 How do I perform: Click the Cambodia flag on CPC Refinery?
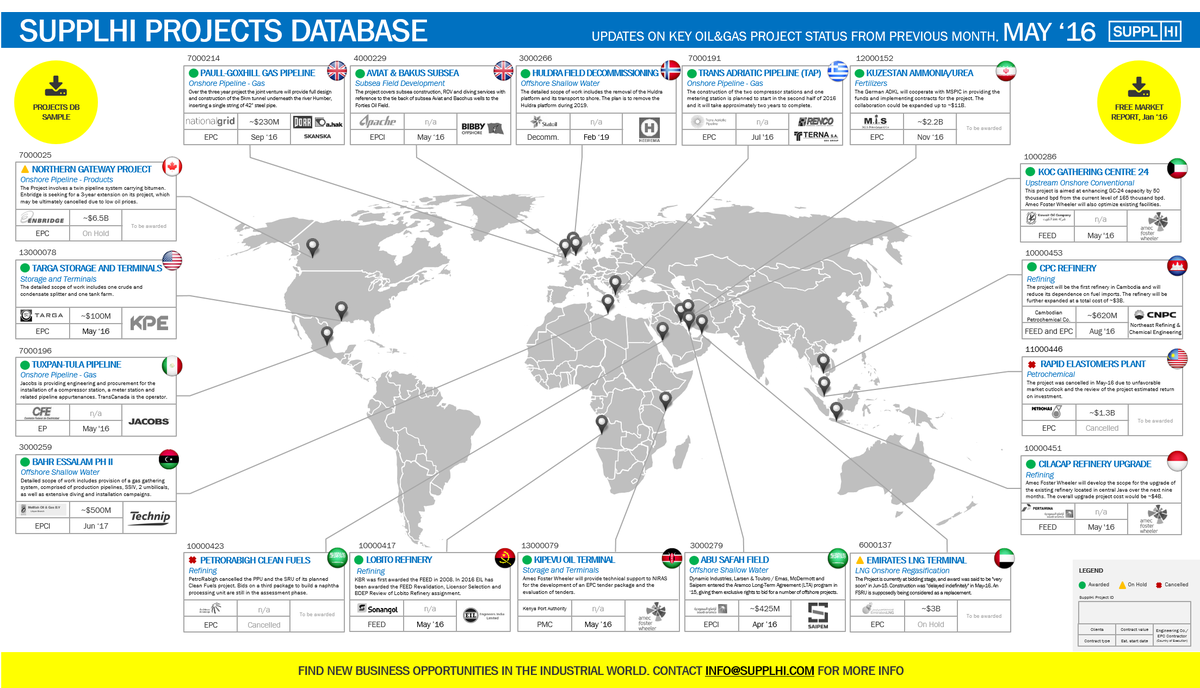click(x=1177, y=265)
